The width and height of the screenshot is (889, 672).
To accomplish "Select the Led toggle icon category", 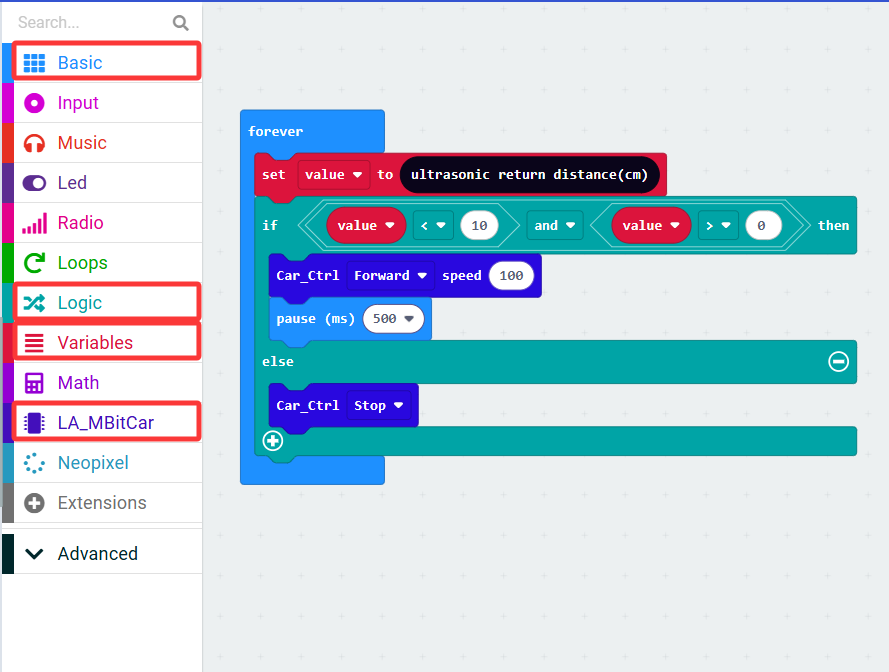I will 34,183.
